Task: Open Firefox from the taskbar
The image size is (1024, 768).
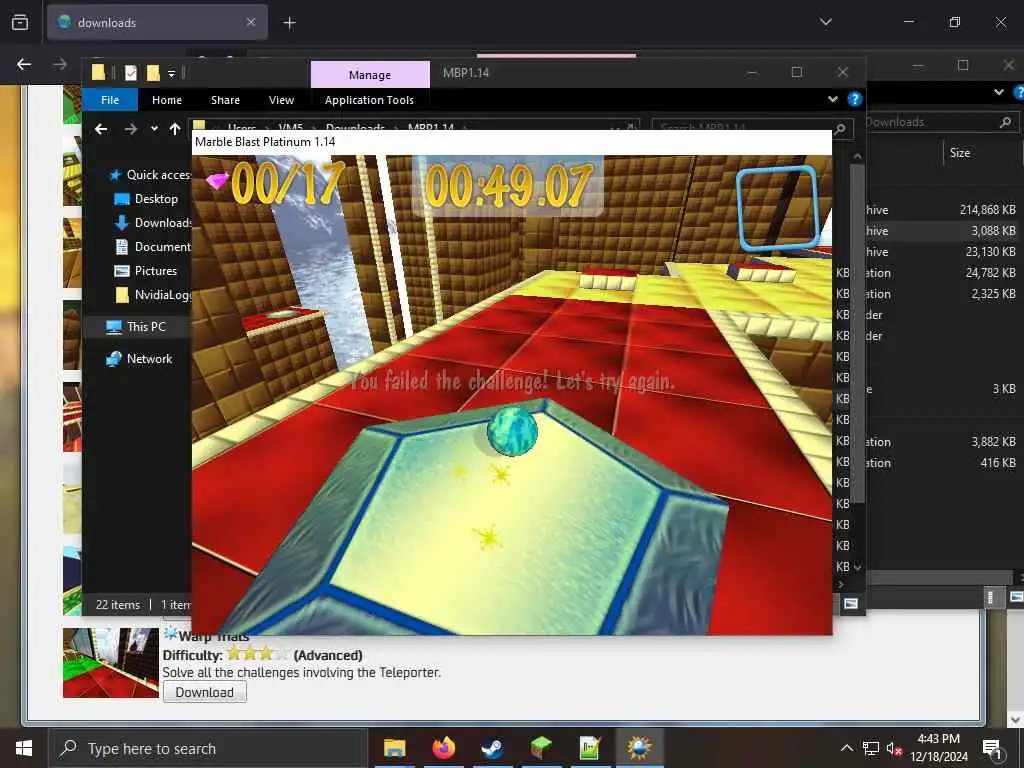Action: tap(443, 748)
